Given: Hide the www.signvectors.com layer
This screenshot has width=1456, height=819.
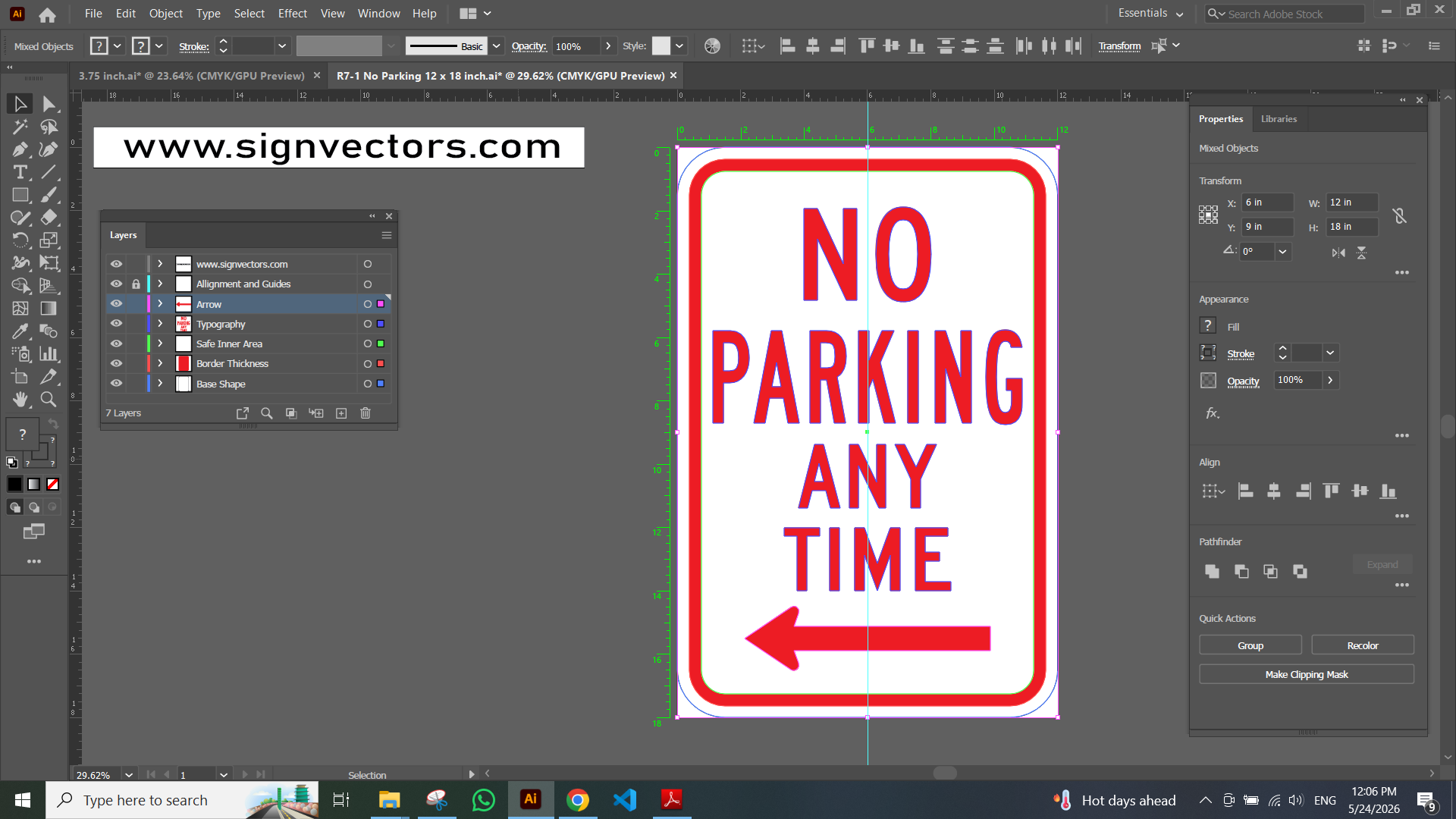Looking at the screenshot, I should point(116,264).
